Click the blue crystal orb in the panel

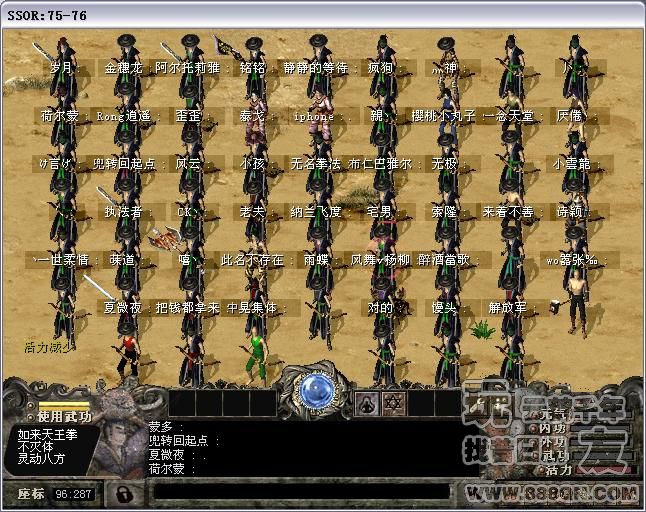pos(316,390)
